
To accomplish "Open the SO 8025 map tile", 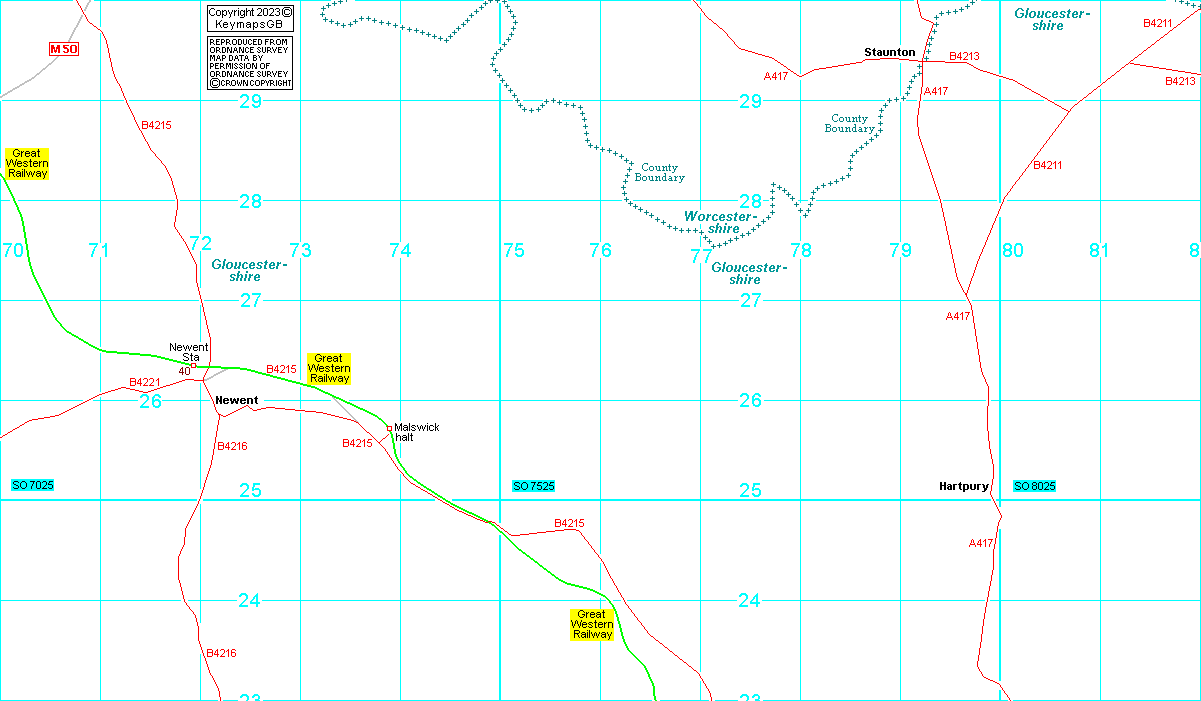I will pos(1034,486).
